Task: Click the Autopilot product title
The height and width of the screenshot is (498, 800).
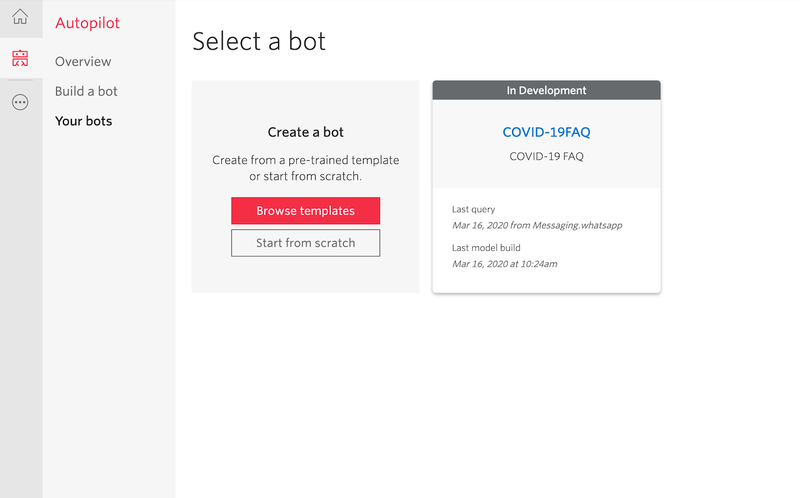Action: coord(87,23)
